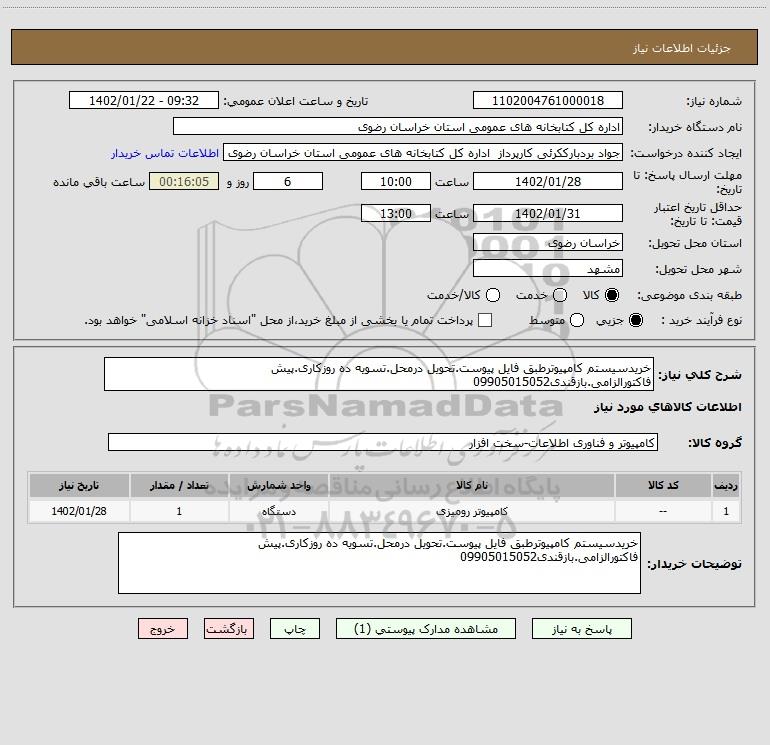Click the row number cell 1 in ردیف column
Screen dimensions: 770x745
(726, 511)
